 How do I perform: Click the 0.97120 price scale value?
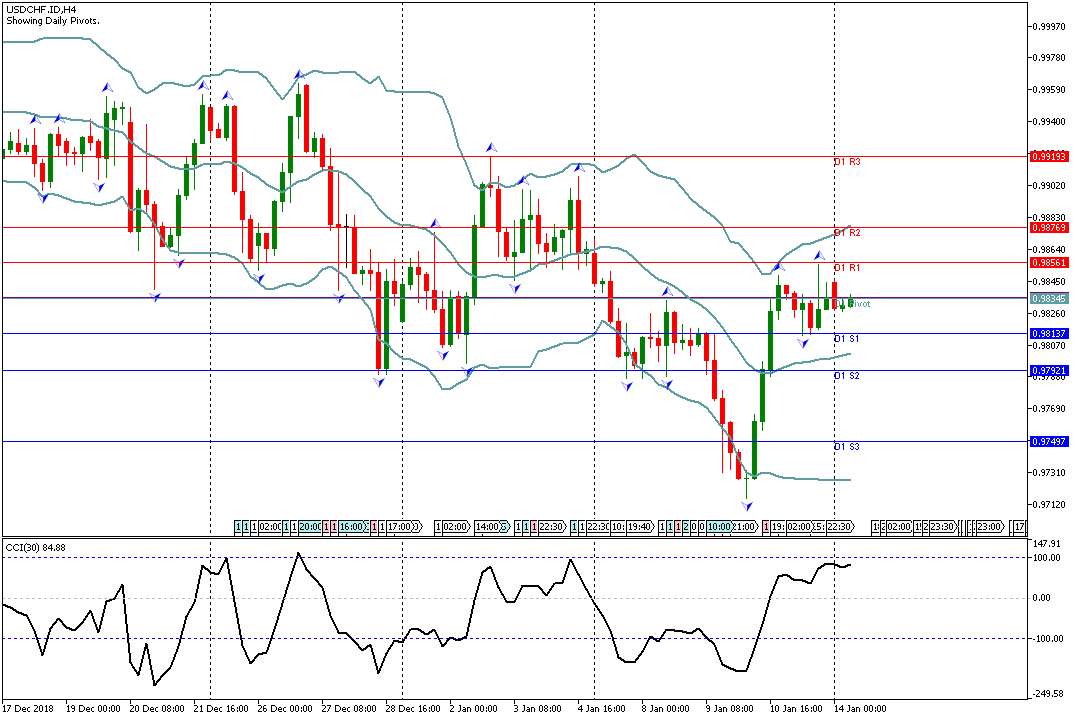pos(1050,504)
